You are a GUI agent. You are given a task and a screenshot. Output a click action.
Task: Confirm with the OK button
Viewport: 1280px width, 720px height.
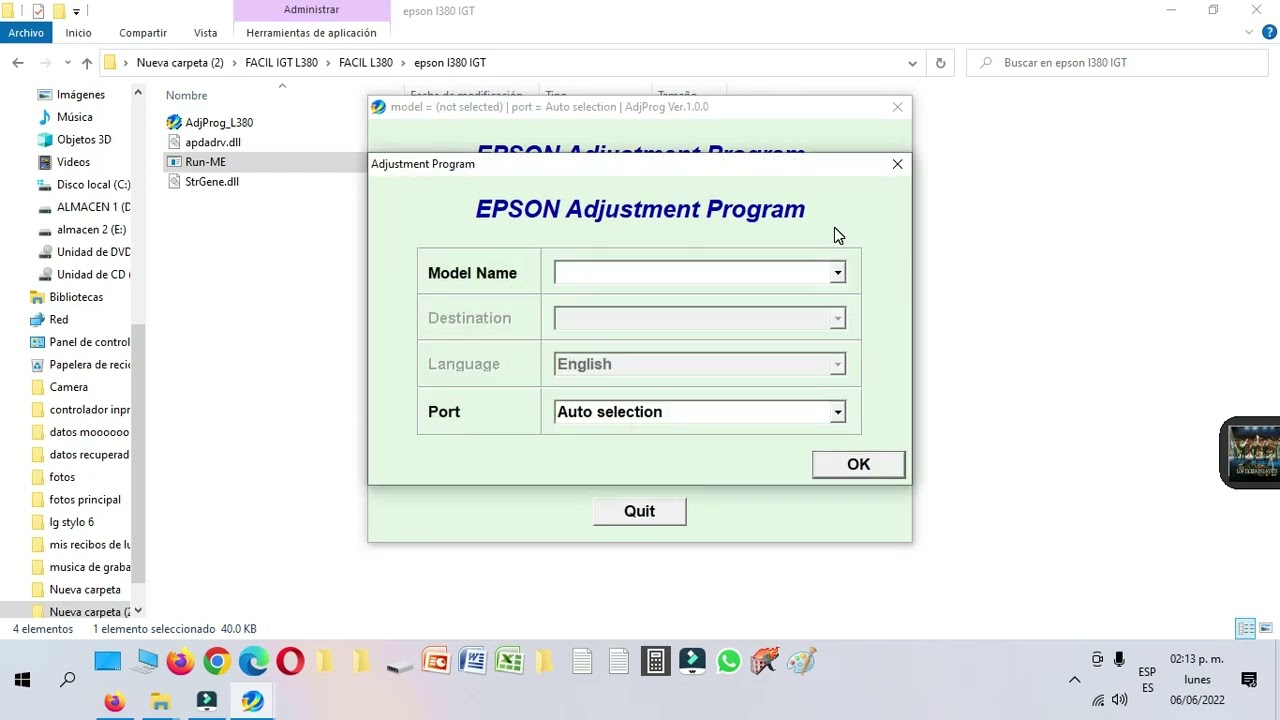(x=858, y=464)
